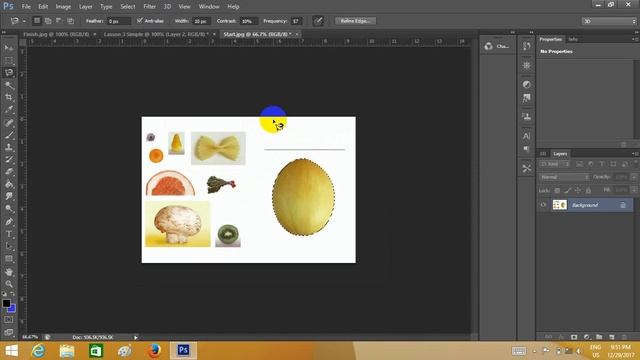
Task: Choose Subtract from selection mode
Action: 59,20
